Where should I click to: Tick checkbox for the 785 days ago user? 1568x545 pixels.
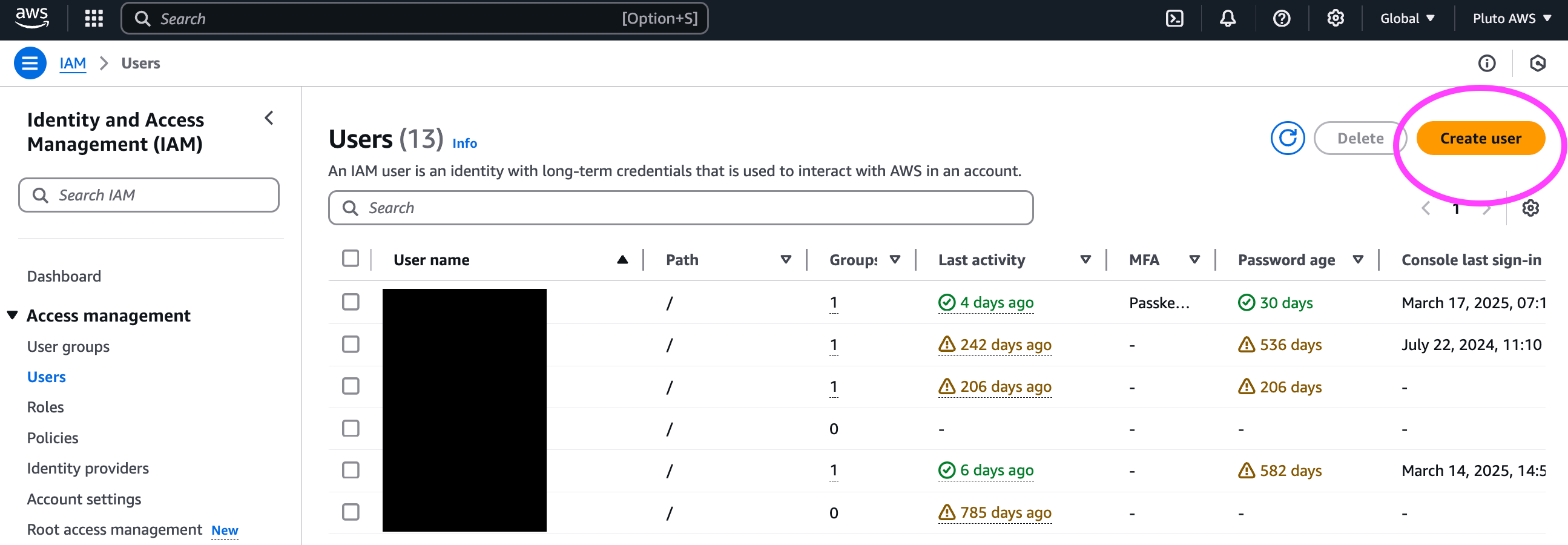click(x=351, y=512)
